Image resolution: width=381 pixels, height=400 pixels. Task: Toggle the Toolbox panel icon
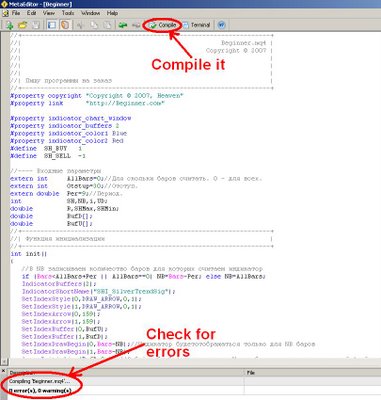[x=65, y=25]
